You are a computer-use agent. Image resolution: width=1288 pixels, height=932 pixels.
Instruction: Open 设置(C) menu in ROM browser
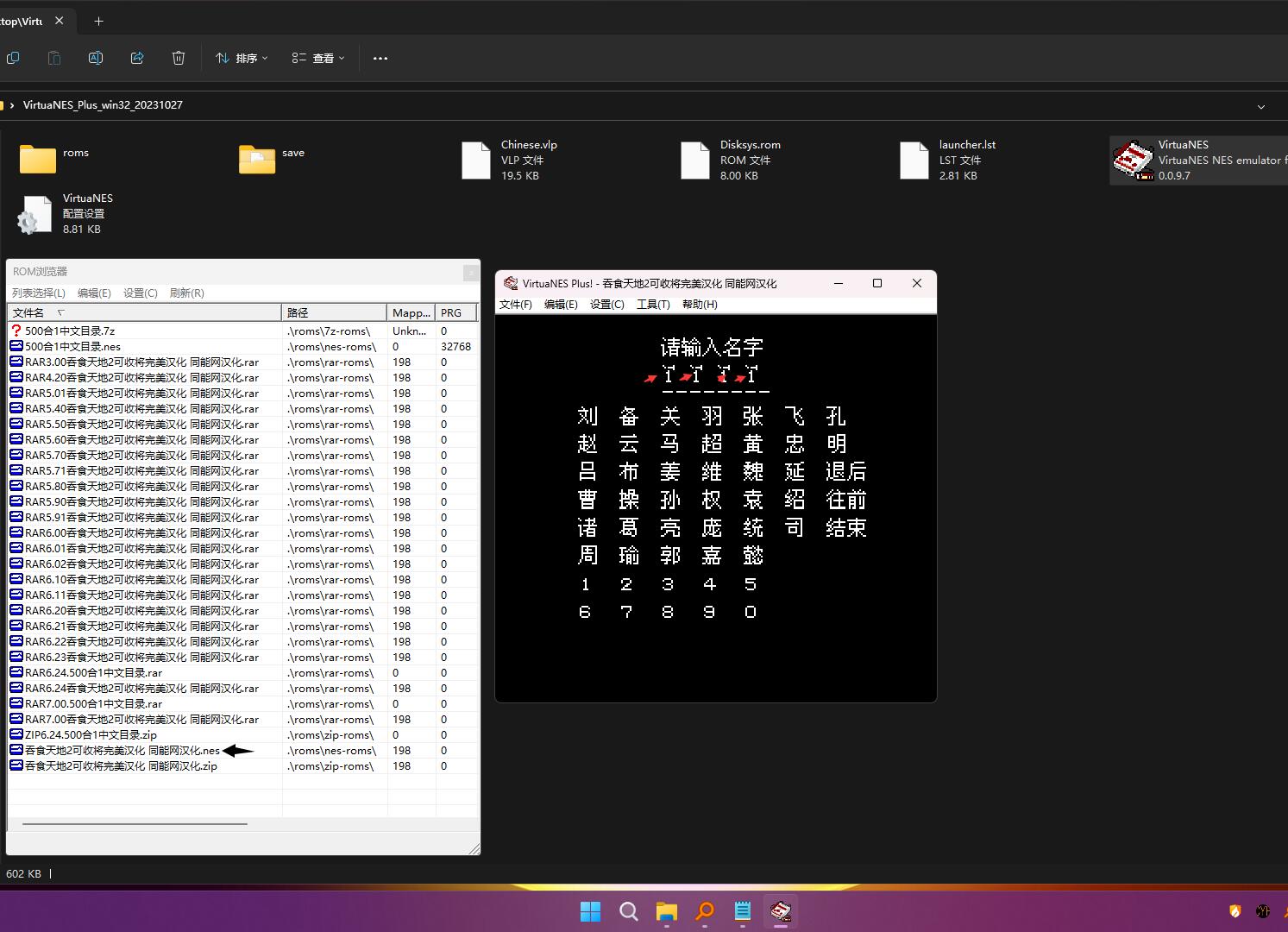(141, 293)
